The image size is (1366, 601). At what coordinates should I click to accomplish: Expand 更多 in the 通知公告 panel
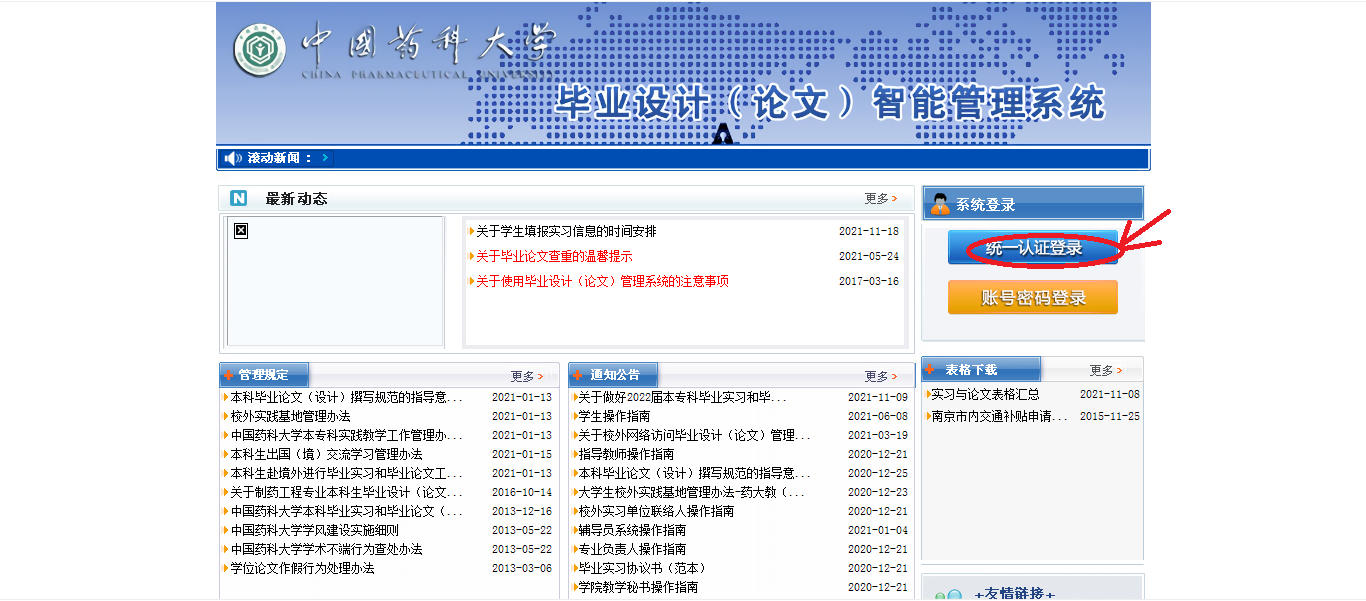click(879, 376)
